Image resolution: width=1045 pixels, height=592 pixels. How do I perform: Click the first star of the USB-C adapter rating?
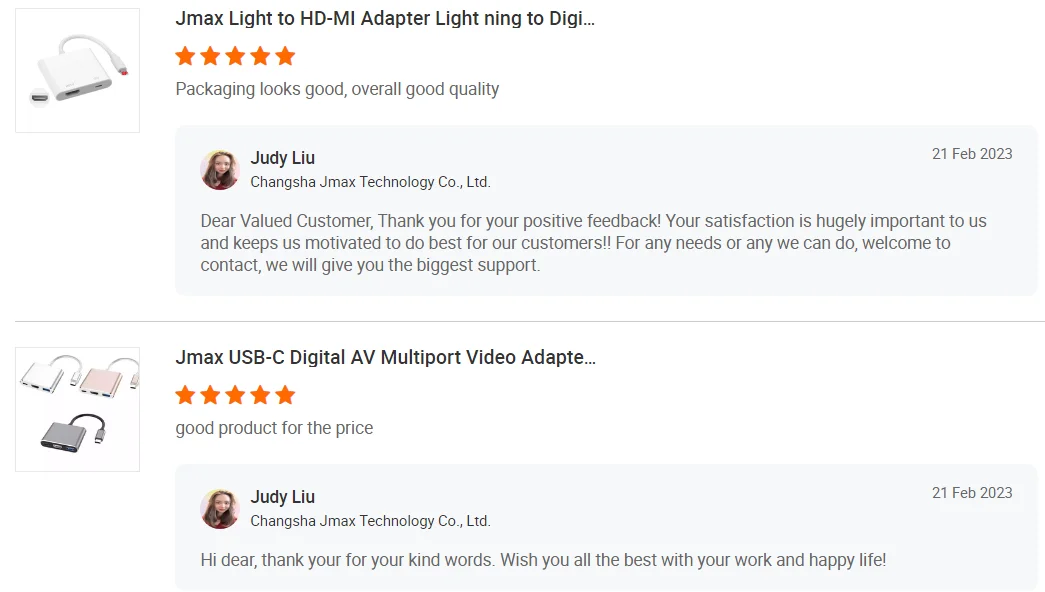click(x=185, y=395)
